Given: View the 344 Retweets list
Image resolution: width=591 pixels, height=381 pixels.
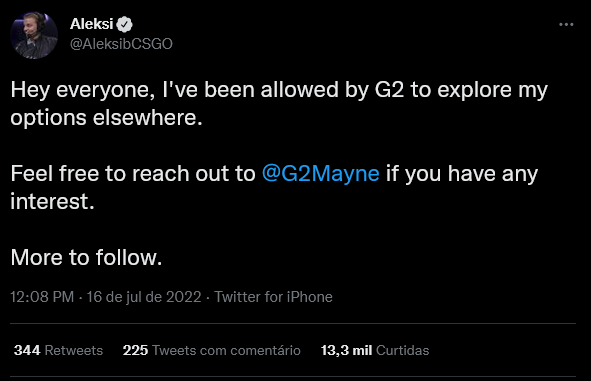Looking at the screenshot, I should click(58, 350).
